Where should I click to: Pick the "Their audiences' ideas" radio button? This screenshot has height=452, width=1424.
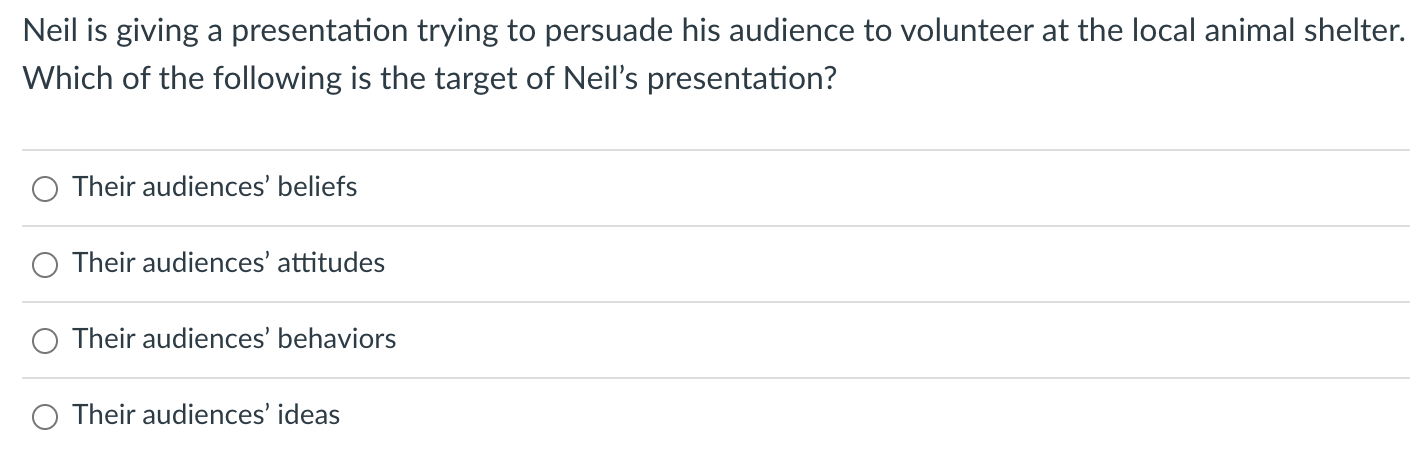(45, 417)
